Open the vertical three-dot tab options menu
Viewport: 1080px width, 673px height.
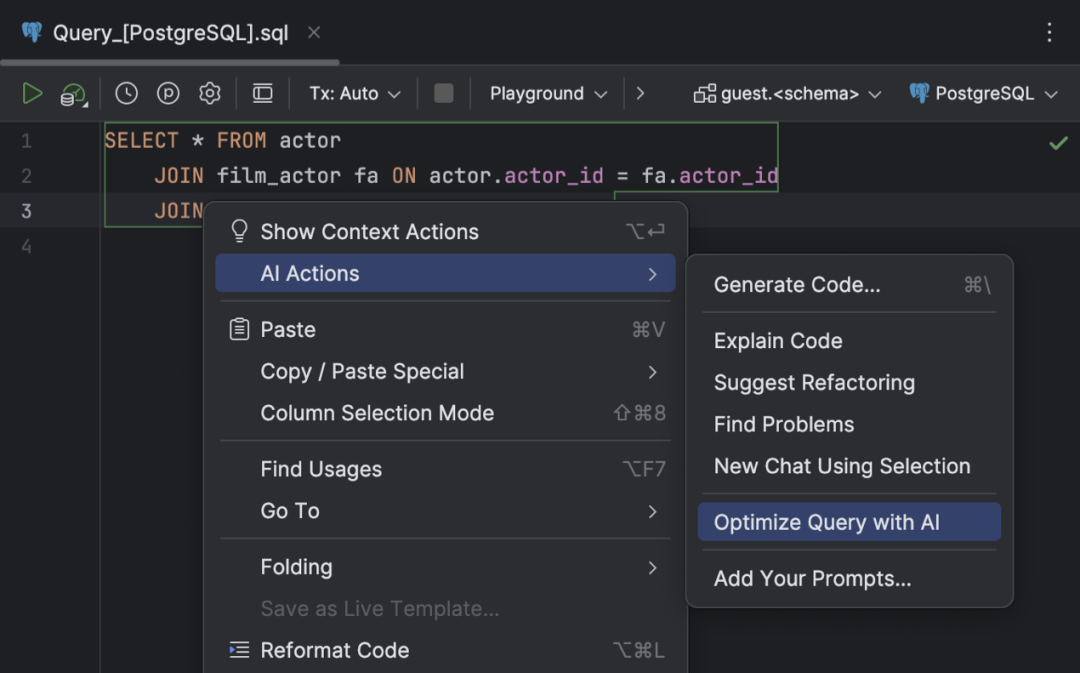pos(1049,32)
